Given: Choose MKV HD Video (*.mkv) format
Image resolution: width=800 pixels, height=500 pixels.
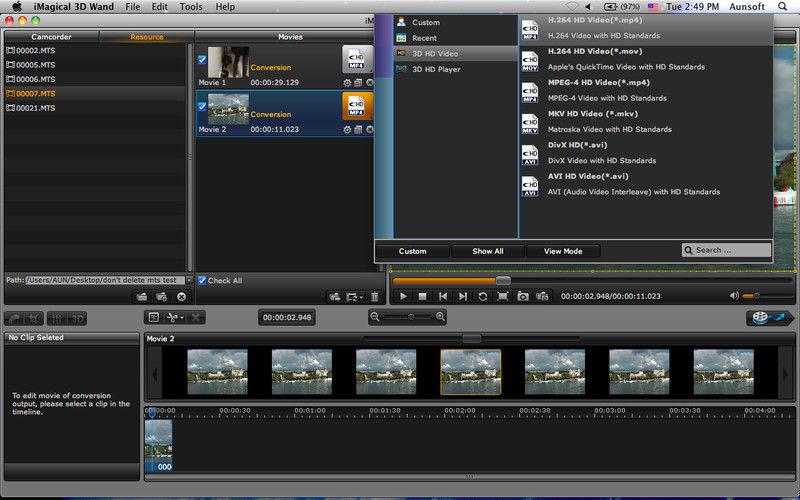Looking at the screenshot, I should click(x=646, y=121).
